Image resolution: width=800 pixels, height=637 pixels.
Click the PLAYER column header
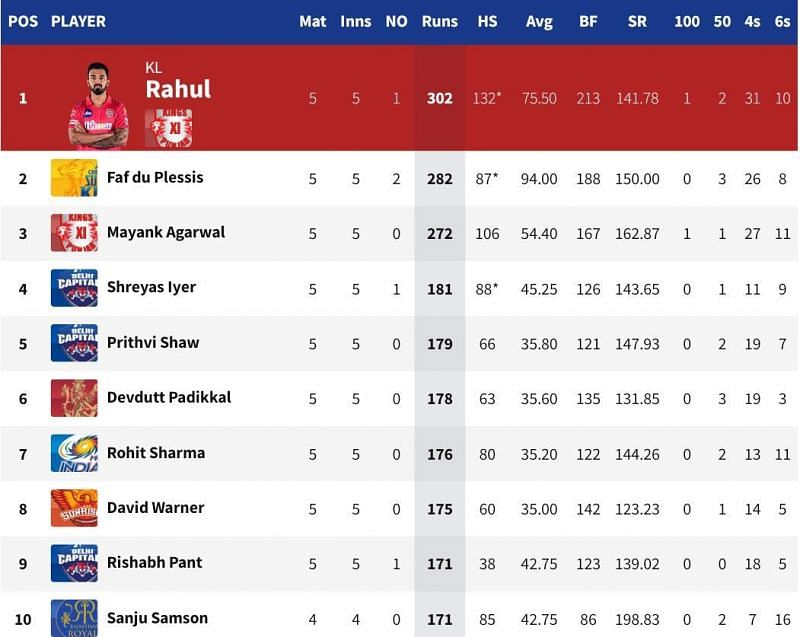(x=78, y=21)
